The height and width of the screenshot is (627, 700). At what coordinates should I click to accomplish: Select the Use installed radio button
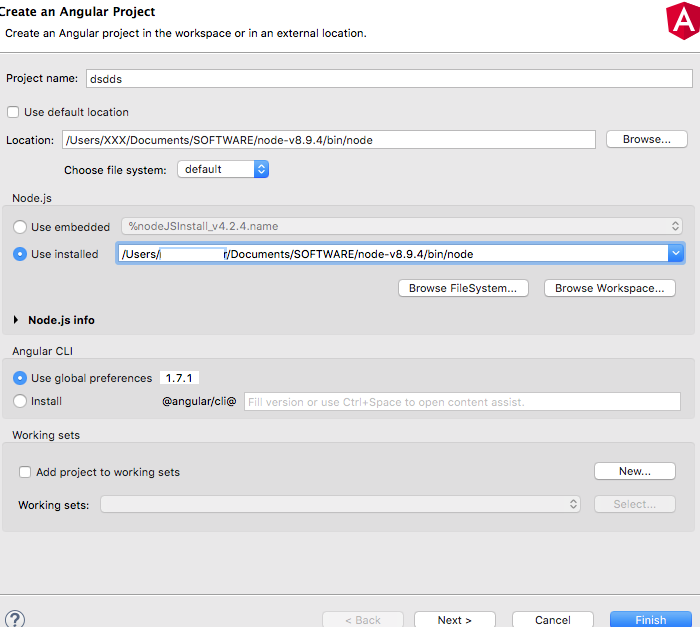(x=20, y=254)
